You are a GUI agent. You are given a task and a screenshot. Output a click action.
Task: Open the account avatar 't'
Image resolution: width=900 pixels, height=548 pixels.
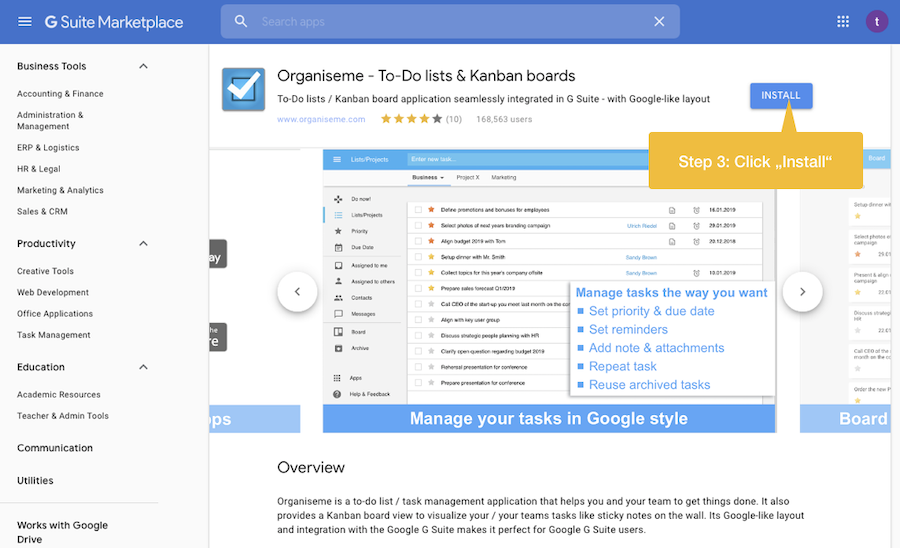[876, 22]
